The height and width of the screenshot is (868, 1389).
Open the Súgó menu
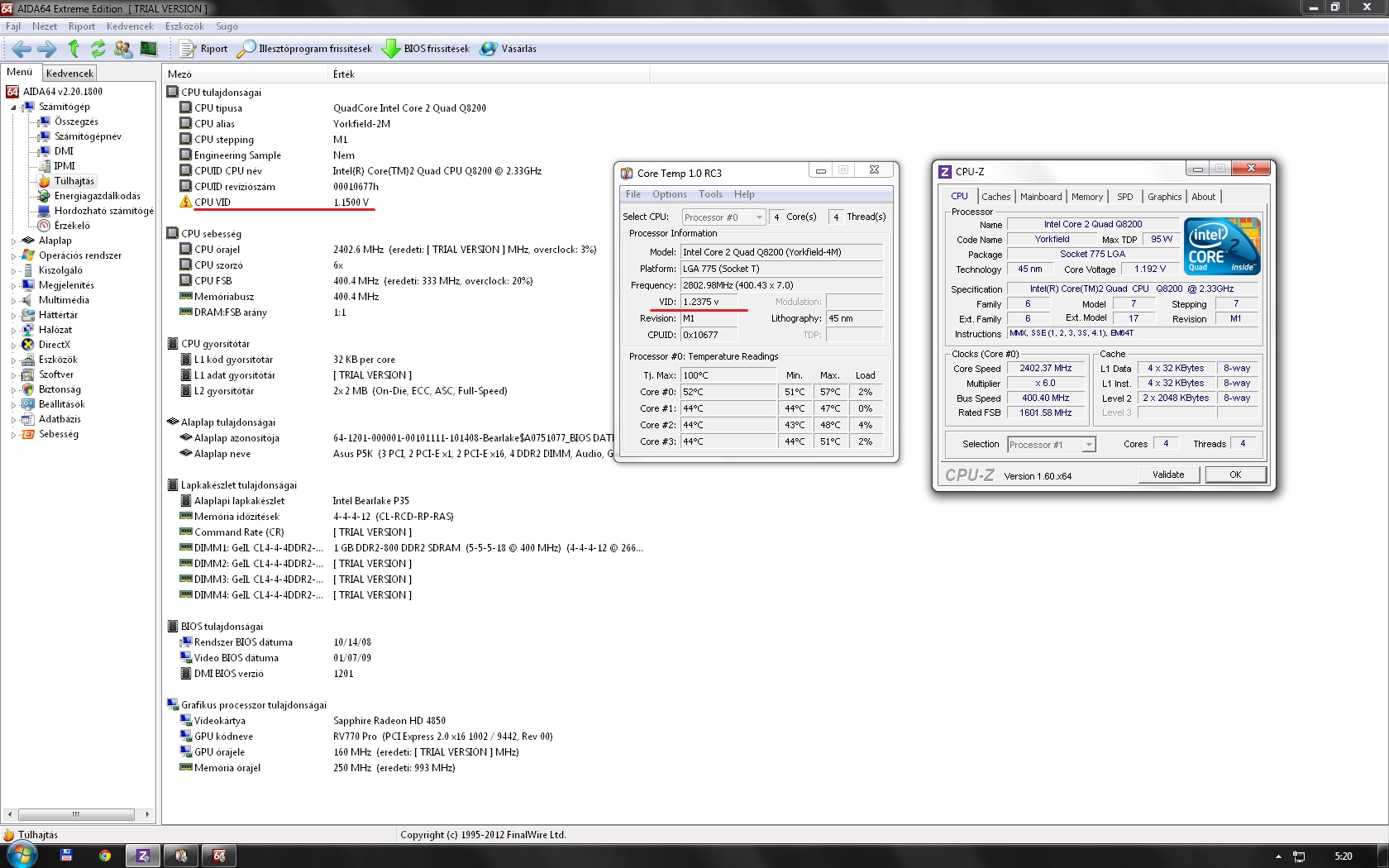(227, 26)
